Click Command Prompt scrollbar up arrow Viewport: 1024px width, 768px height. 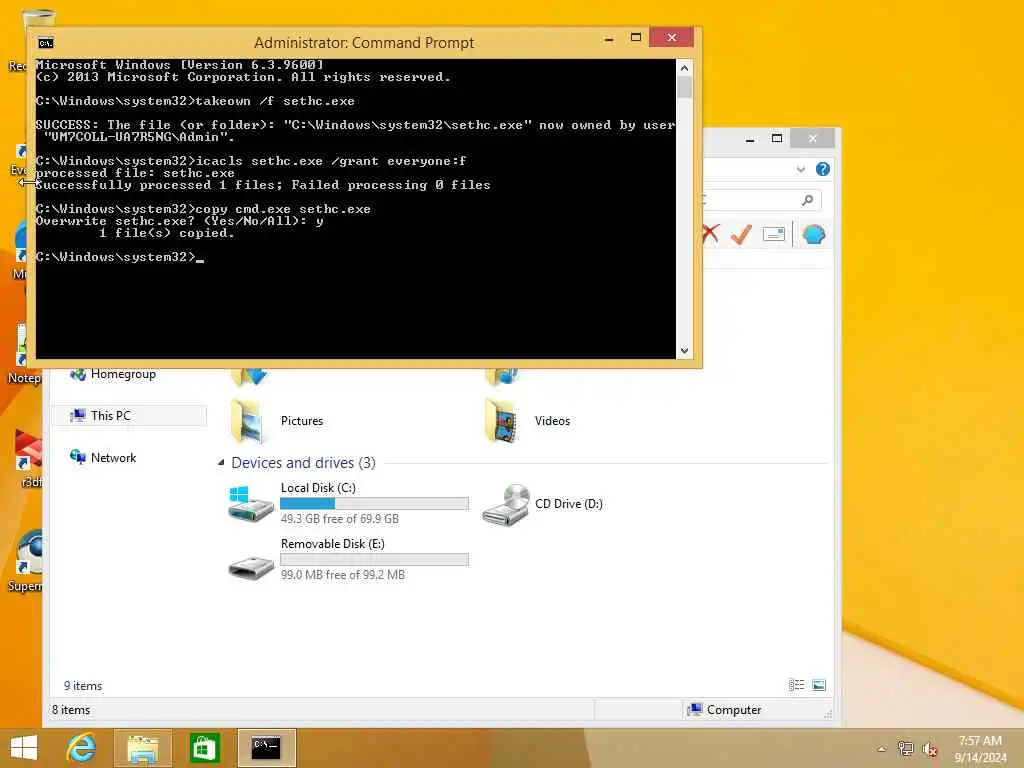point(684,68)
